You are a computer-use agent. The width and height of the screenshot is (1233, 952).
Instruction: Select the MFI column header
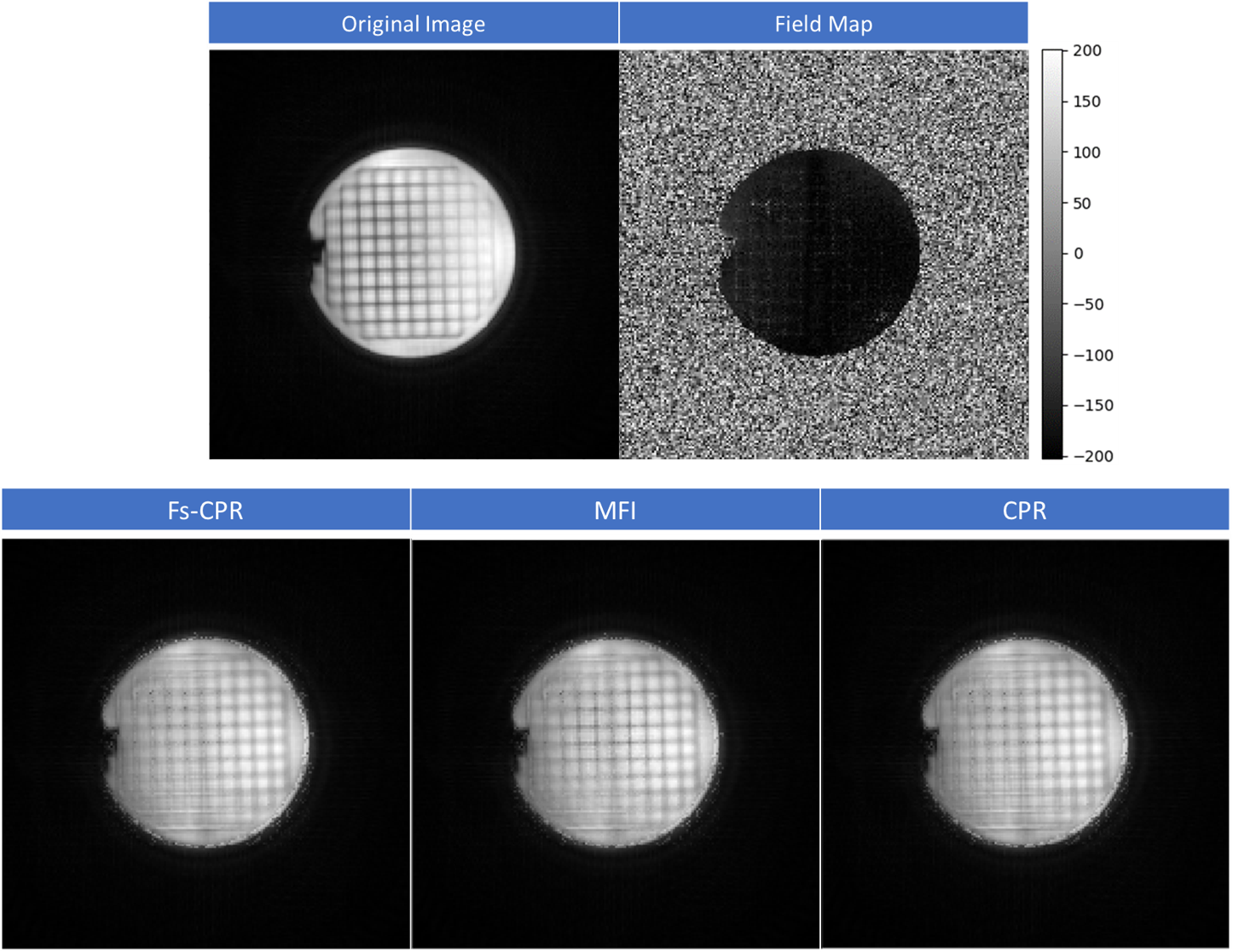(x=615, y=511)
